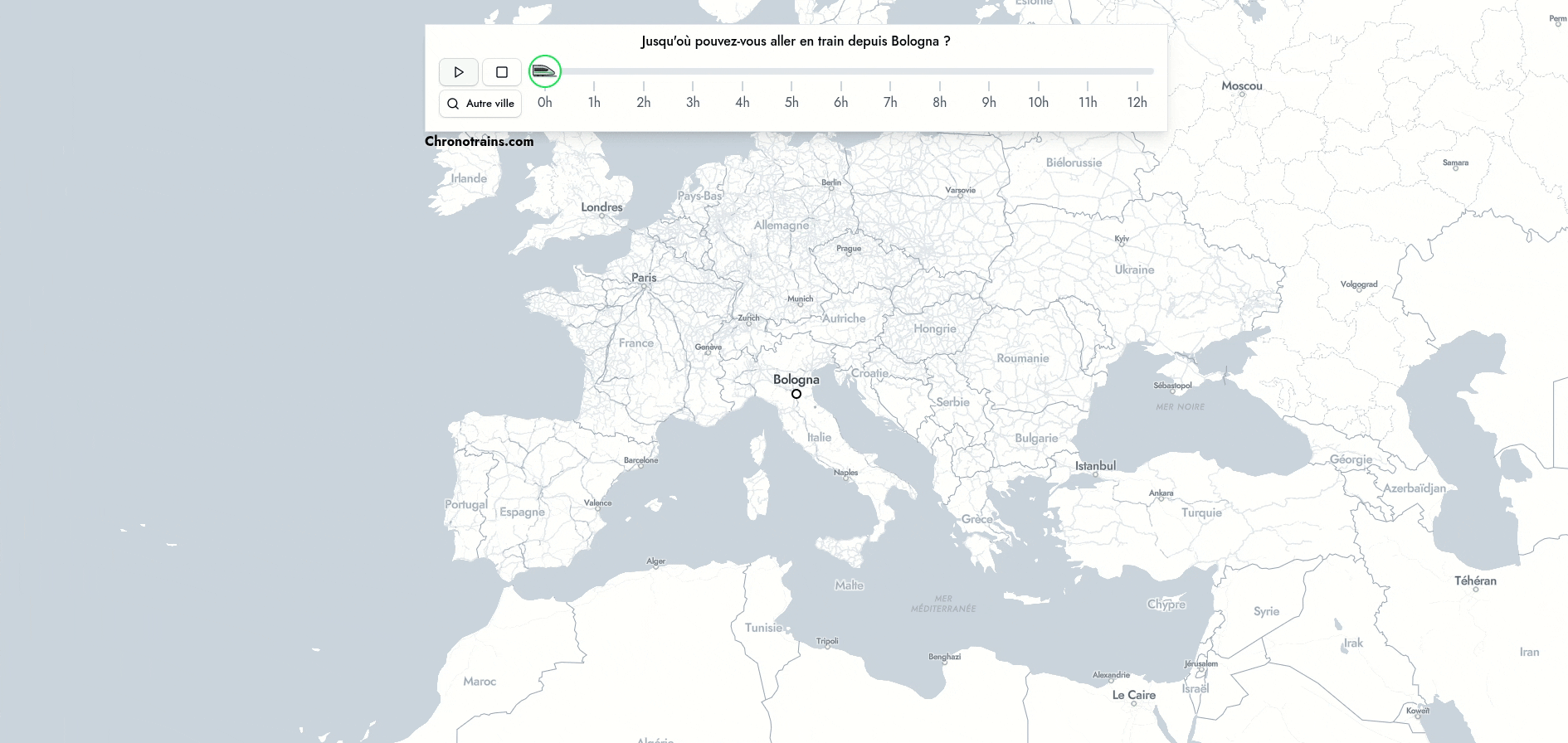Select Barcelone on the map
Image resolution: width=1568 pixels, height=743 pixels.
[x=640, y=461]
